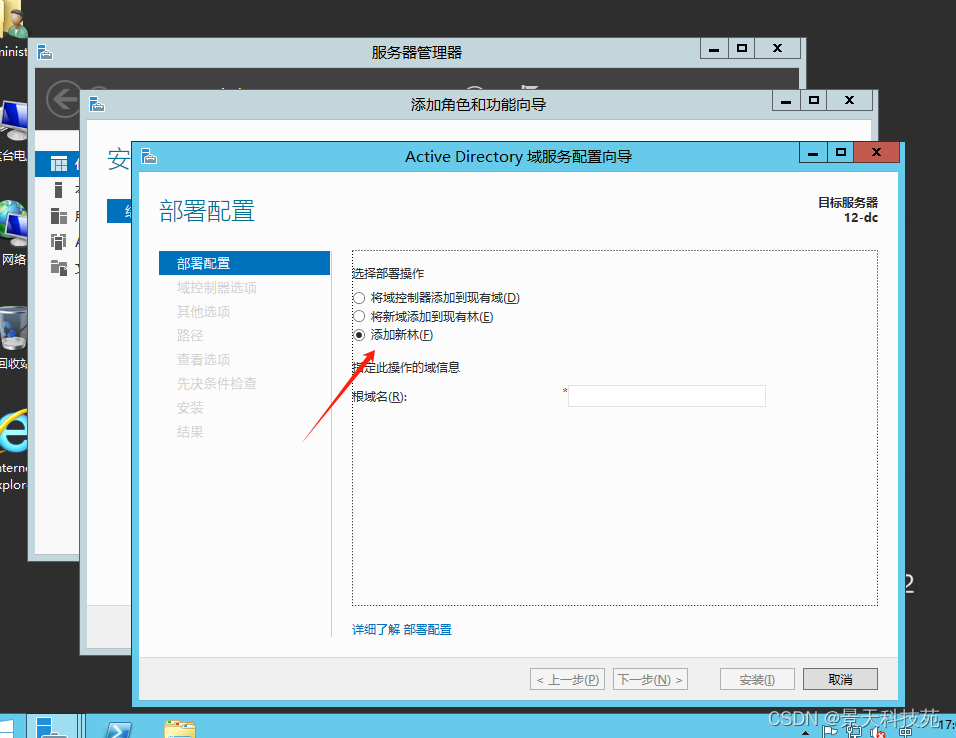This screenshot has height=738, width=956.
Task: Click the 12-dc target server name
Action: [x=860, y=218]
